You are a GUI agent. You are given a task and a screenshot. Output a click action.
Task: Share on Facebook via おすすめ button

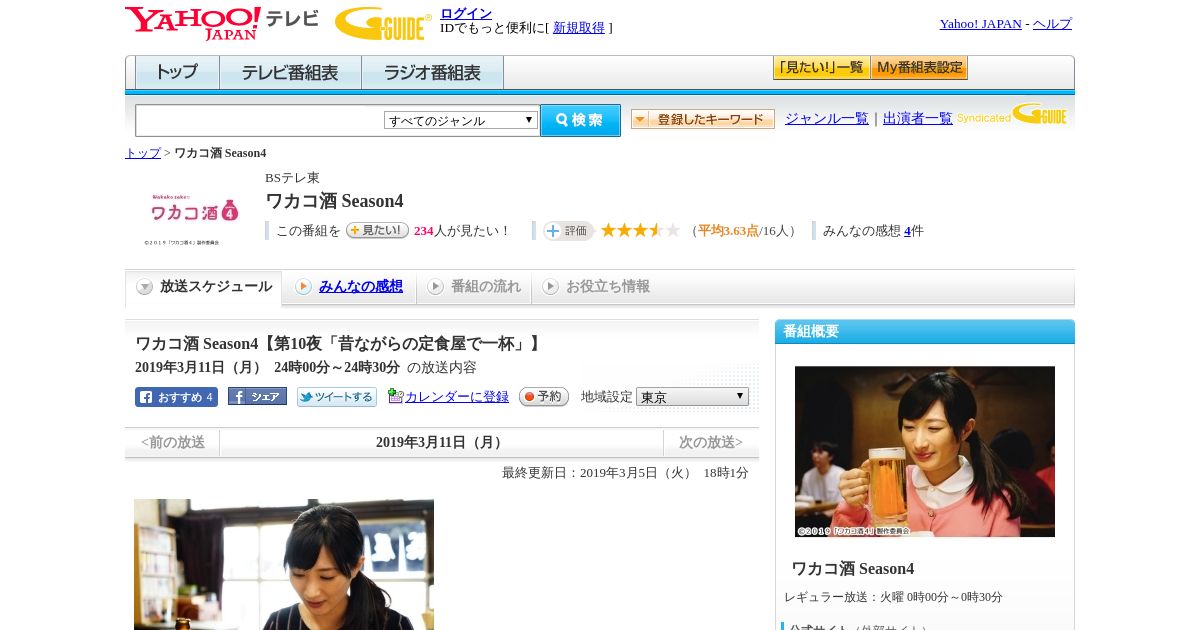(176, 397)
